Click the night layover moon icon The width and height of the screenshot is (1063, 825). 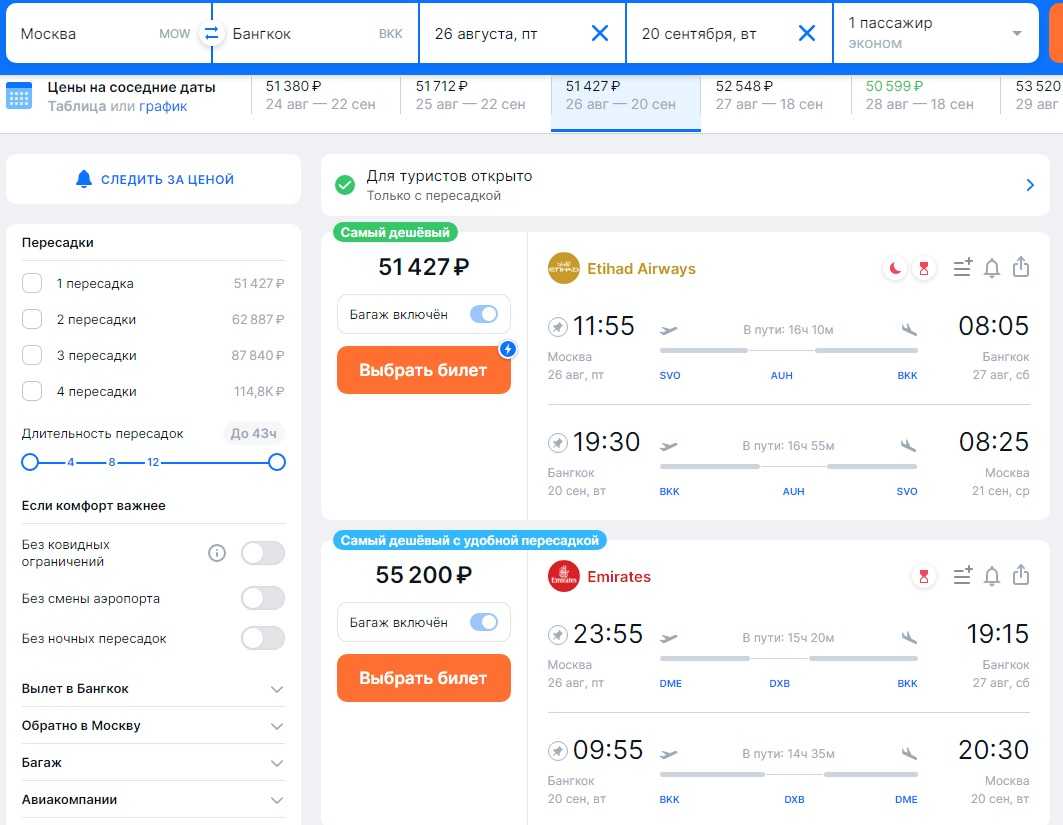tap(895, 268)
